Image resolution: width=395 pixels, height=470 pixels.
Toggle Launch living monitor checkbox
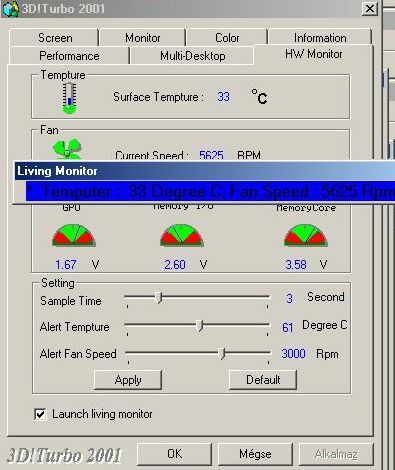pyautogui.click(x=40, y=414)
